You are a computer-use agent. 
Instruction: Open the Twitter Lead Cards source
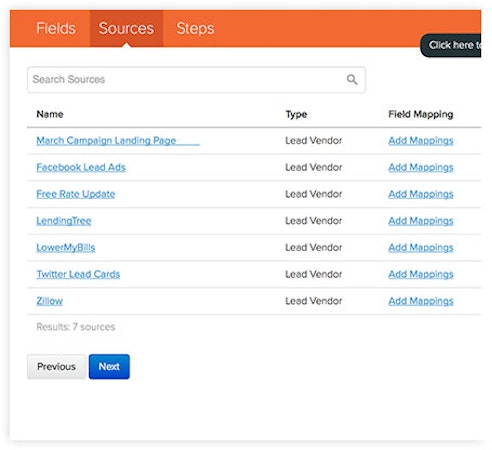click(78, 274)
